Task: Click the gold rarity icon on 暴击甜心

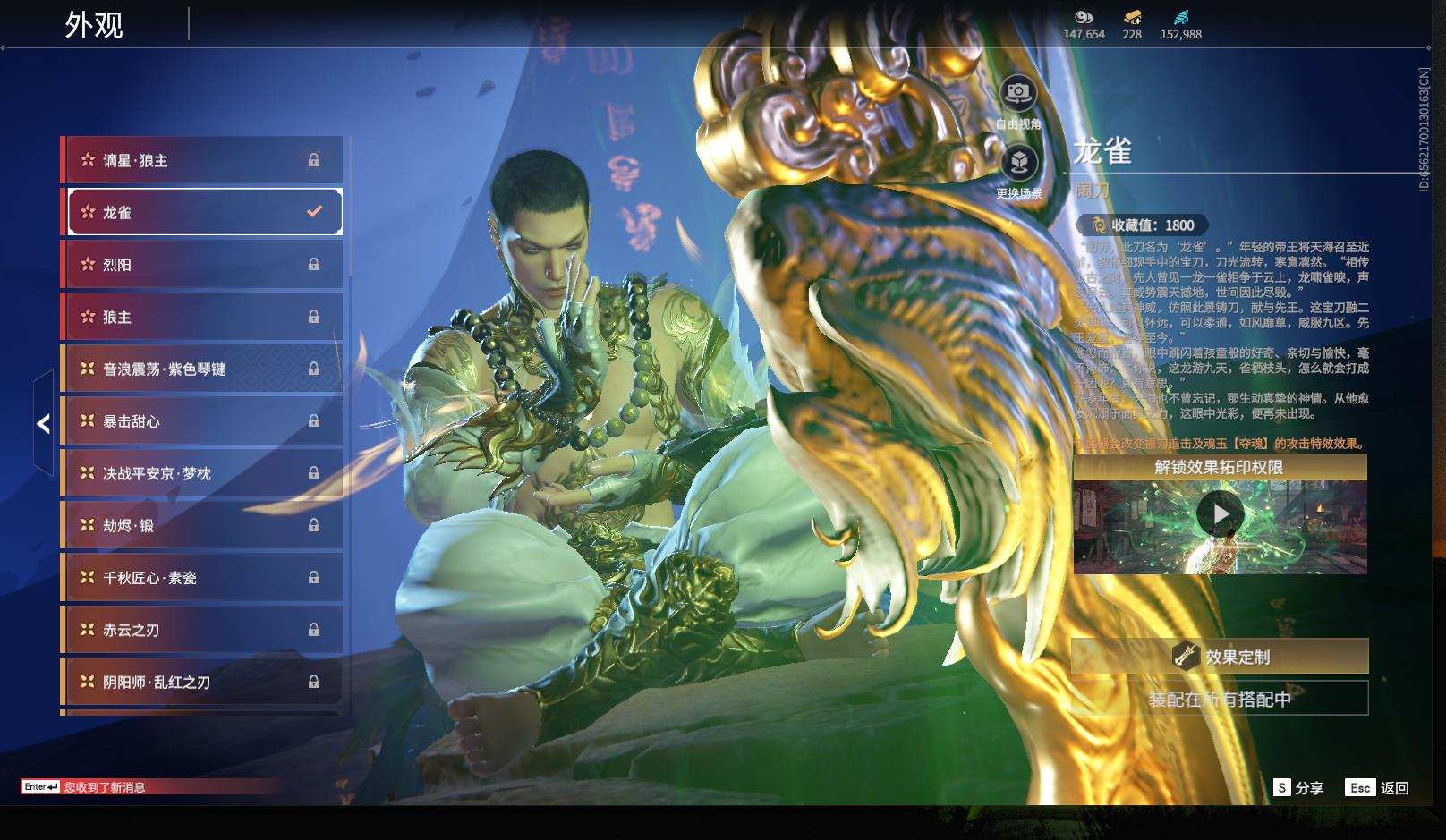Action: point(88,420)
